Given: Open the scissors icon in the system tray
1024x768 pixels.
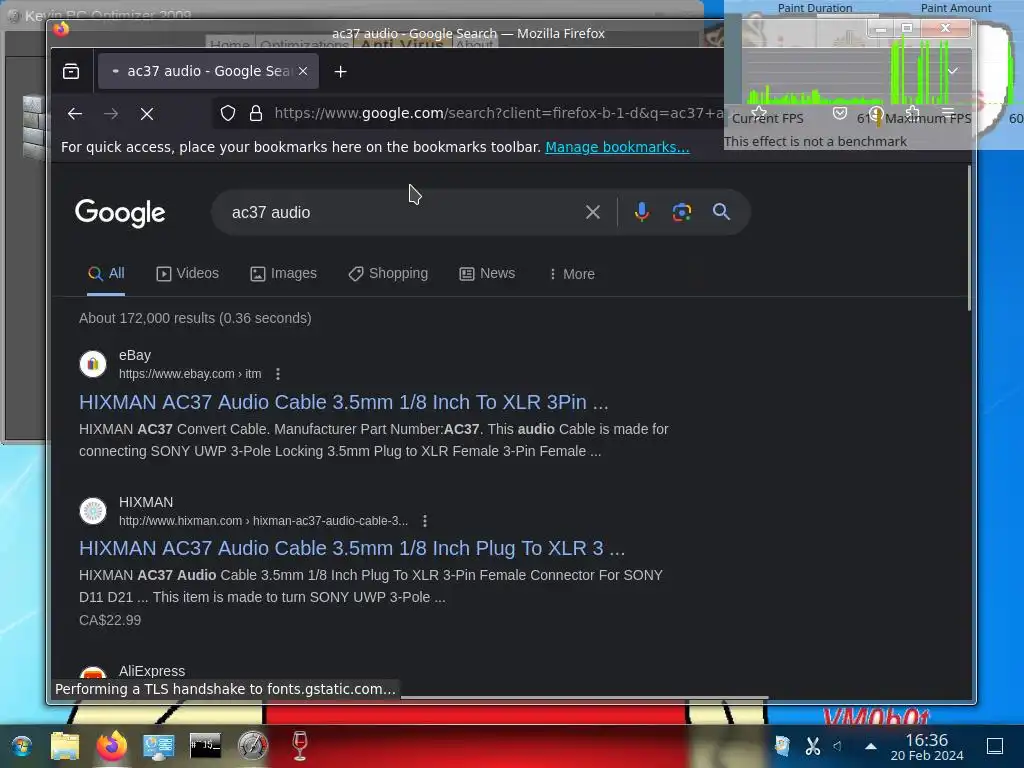Looking at the screenshot, I should click(x=812, y=746).
